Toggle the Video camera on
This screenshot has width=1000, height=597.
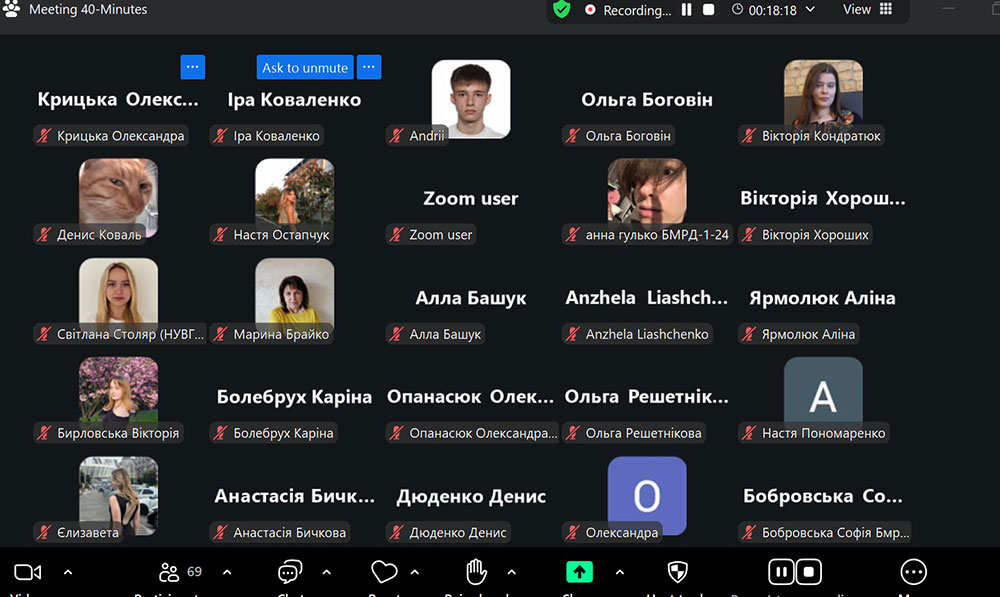28,572
